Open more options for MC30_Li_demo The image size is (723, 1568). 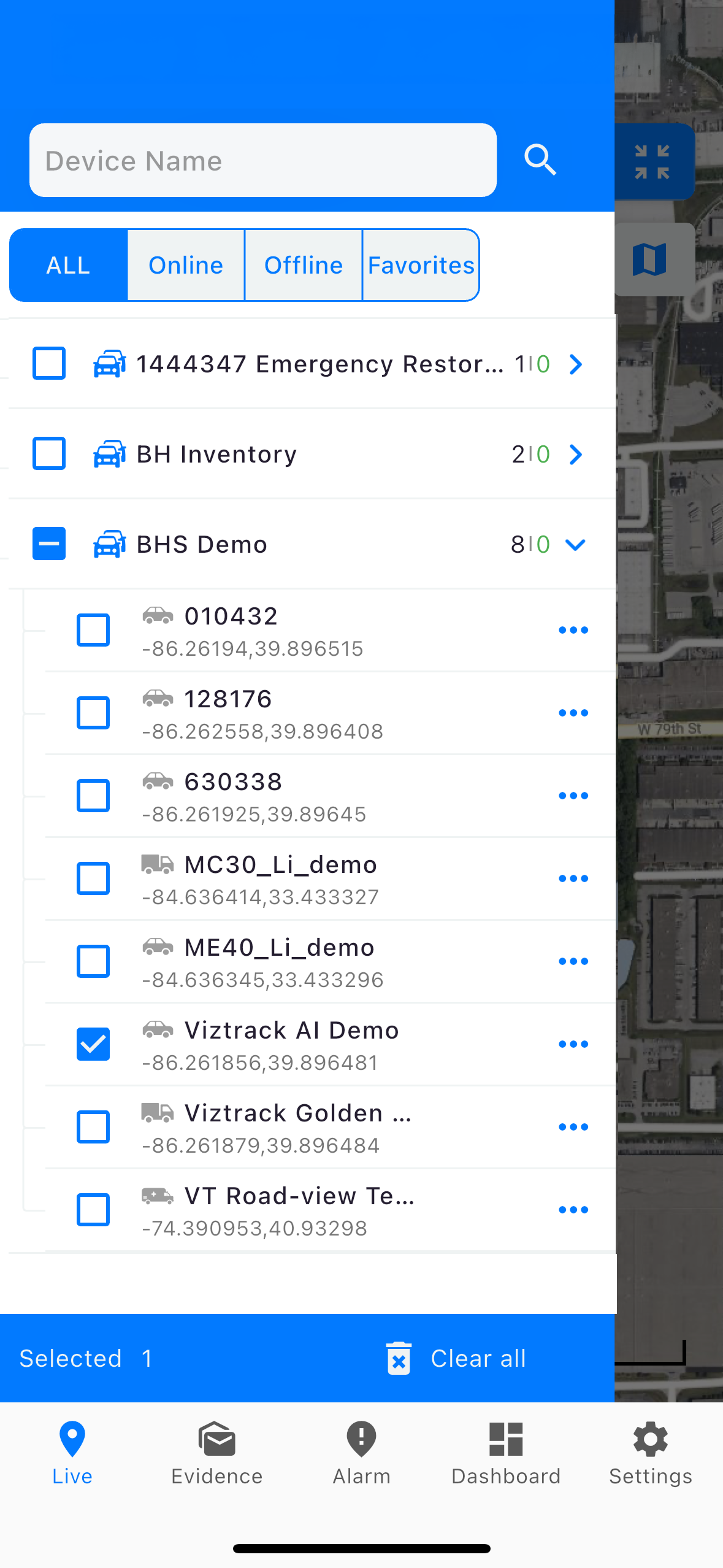pos(573,878)
